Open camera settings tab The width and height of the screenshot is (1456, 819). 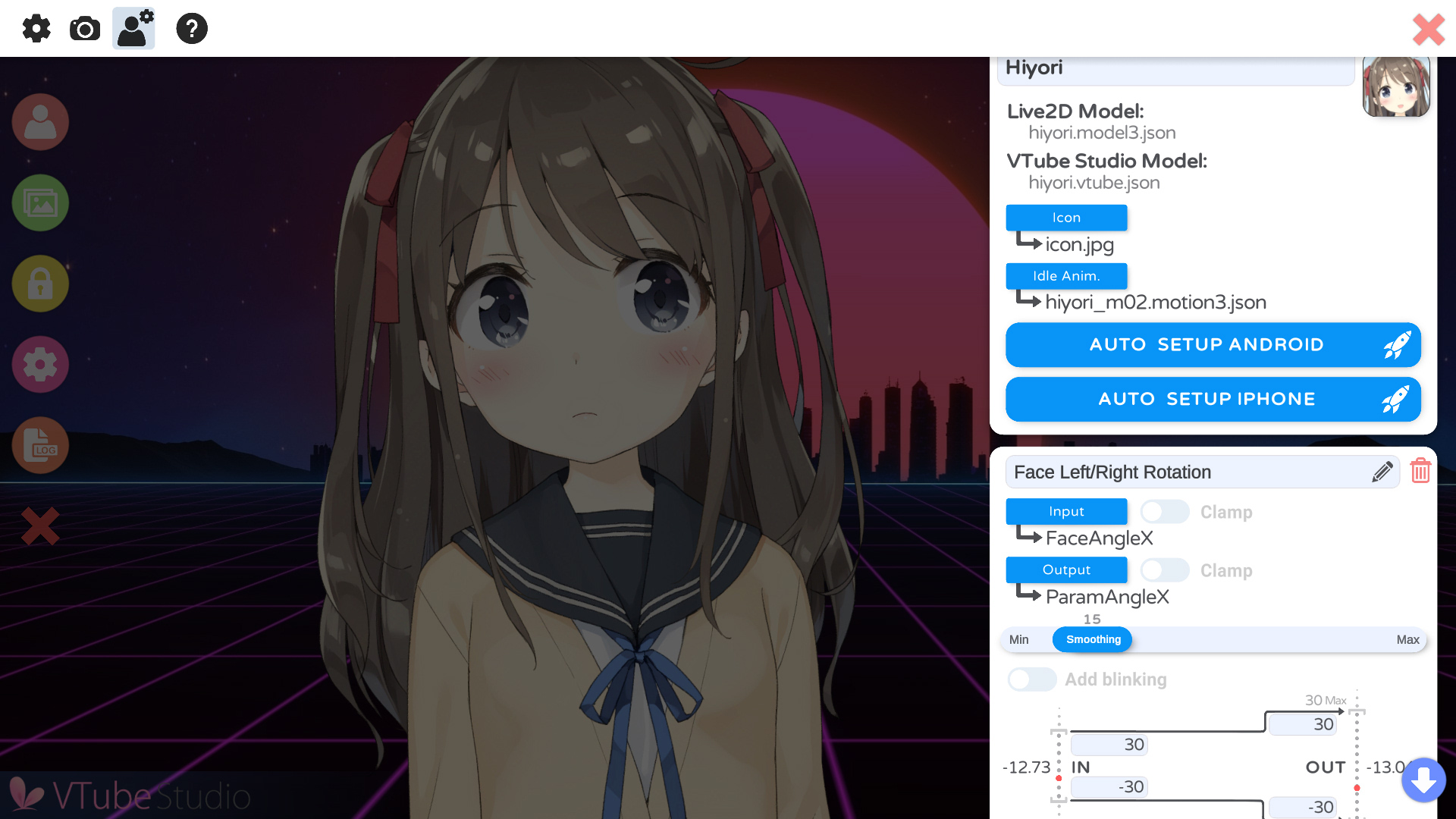tap(85, 29)
